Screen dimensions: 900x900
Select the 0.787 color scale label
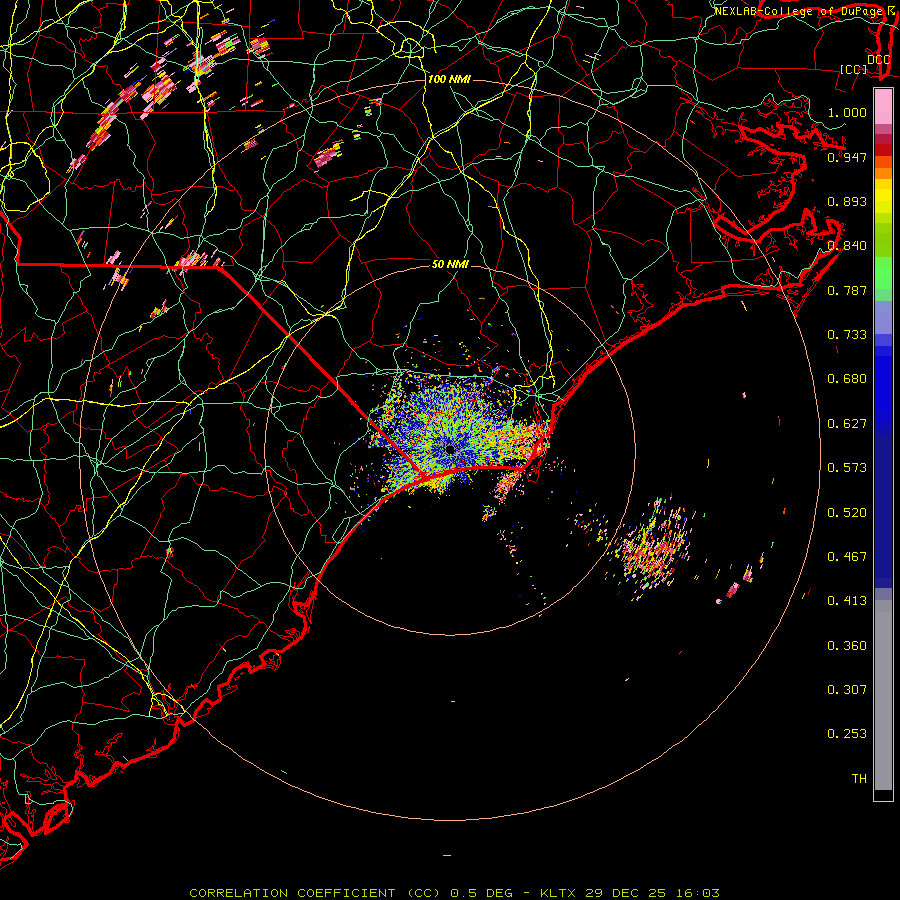847,290
